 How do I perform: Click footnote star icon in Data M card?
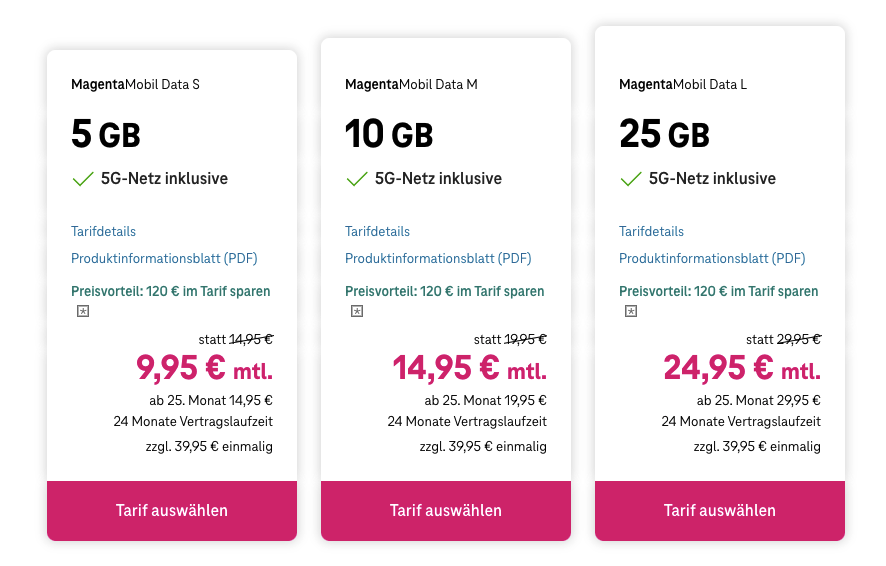pos(357,312)
